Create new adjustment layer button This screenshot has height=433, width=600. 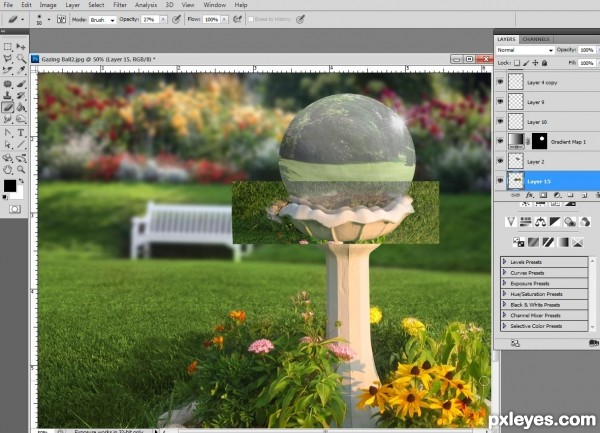pyautogui.click(x=557, y=195)
